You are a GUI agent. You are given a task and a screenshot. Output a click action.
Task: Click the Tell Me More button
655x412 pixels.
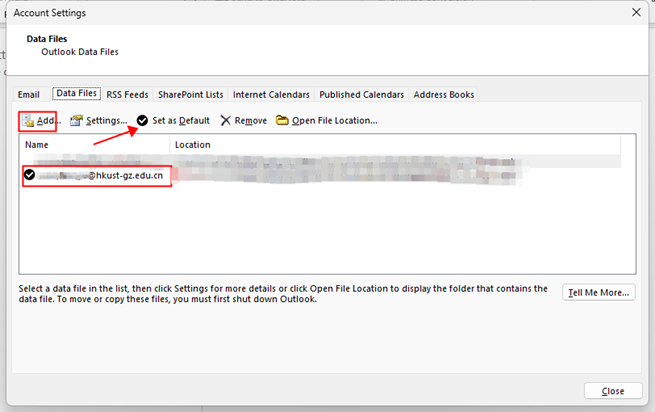pos(598,293)
